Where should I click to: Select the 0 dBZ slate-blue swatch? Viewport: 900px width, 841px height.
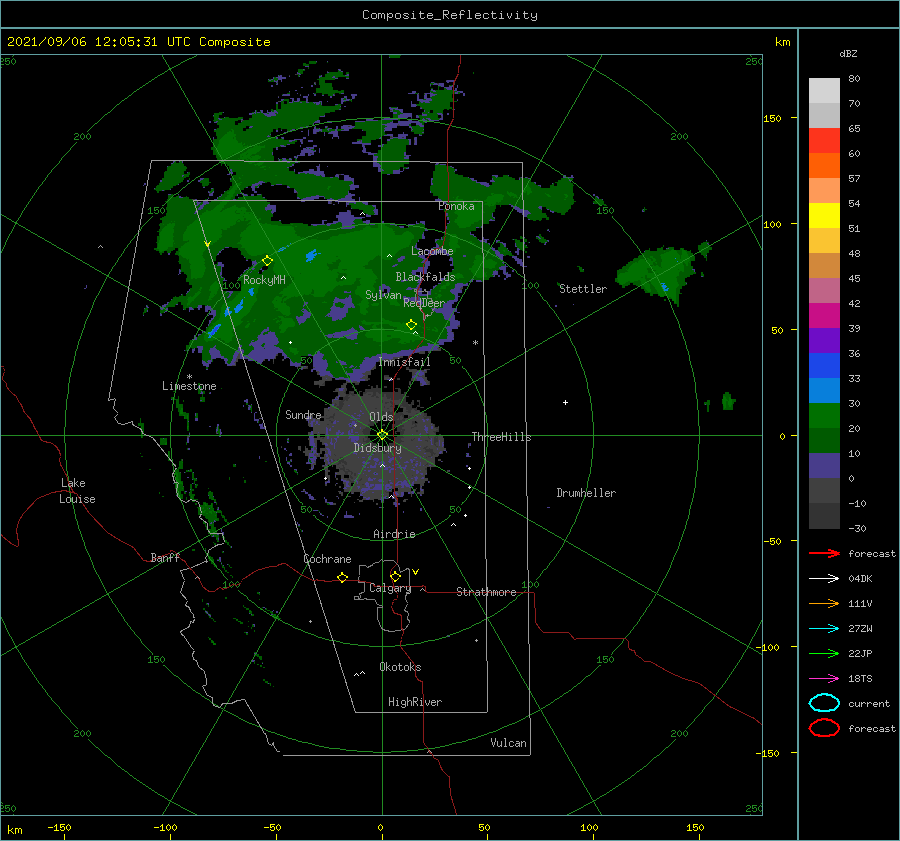[x=824, y=466]
